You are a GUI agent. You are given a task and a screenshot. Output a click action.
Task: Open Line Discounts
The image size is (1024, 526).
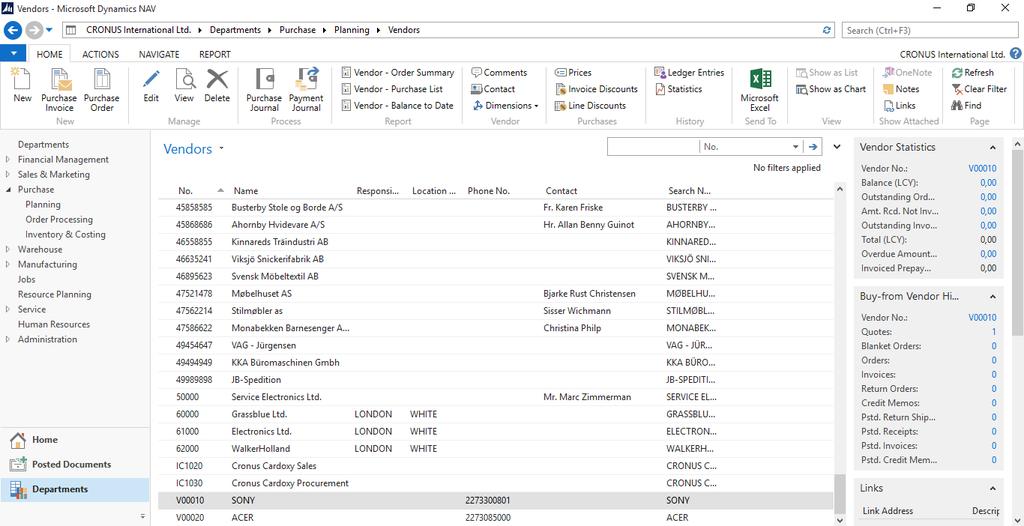point(590,105)
